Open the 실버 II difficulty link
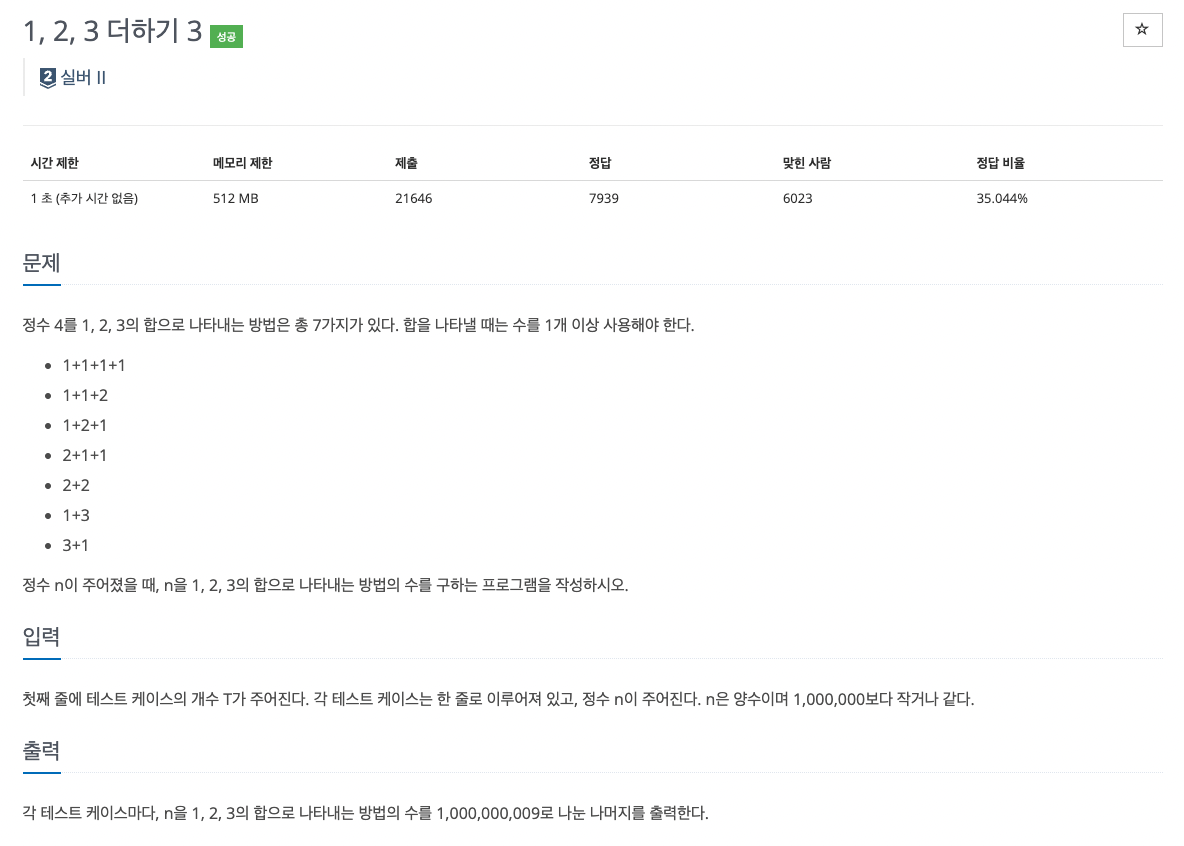The height and width of the screenshot is (846, 1184). 82,77
